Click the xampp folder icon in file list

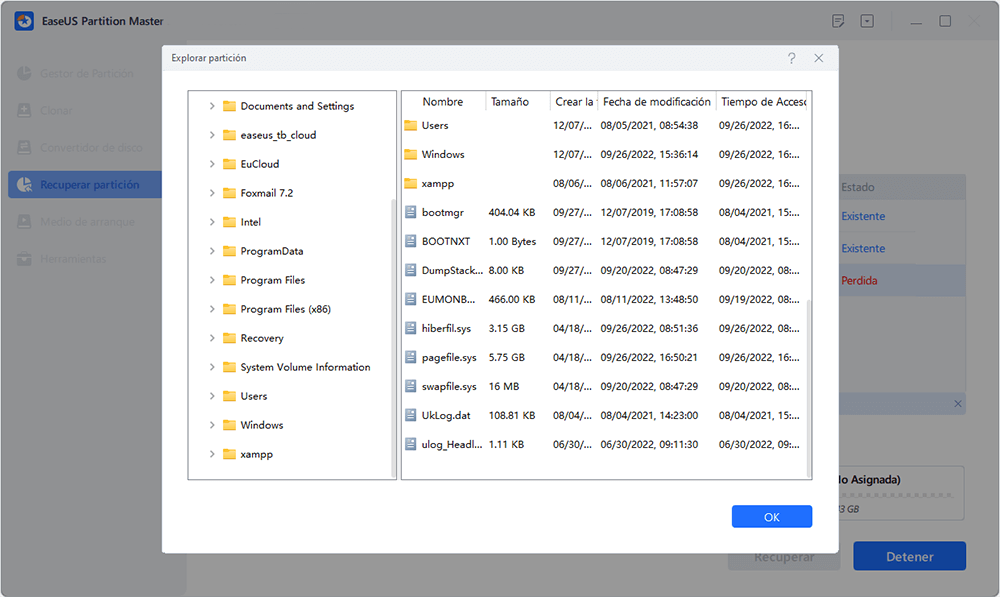(x=411, y=184)
